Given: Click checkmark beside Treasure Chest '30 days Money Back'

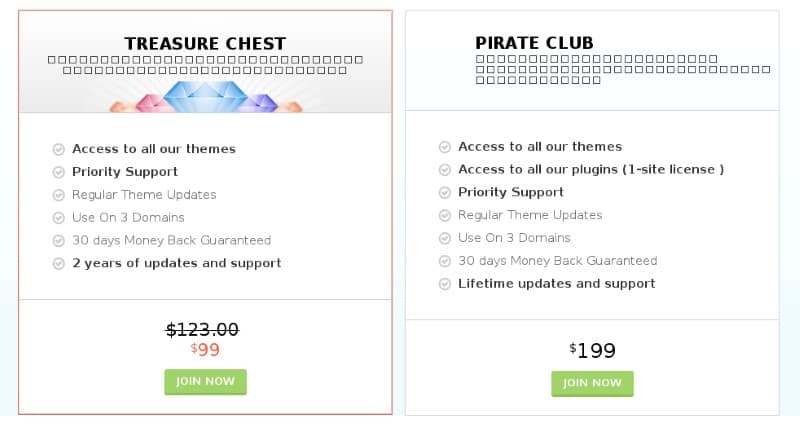Looking at the screenshot, I should (x=58, y=241).
